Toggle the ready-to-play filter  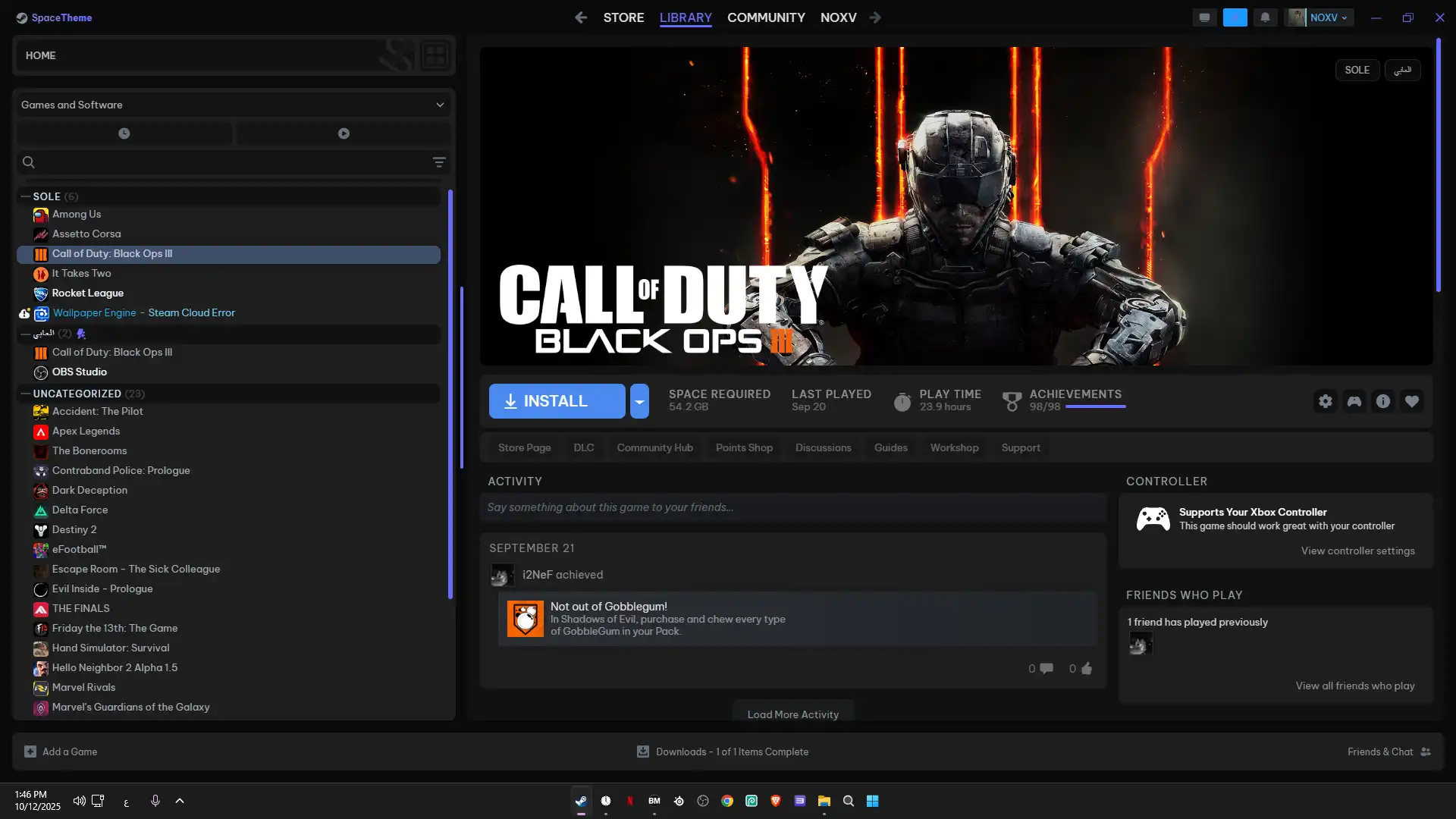point(344,133)
